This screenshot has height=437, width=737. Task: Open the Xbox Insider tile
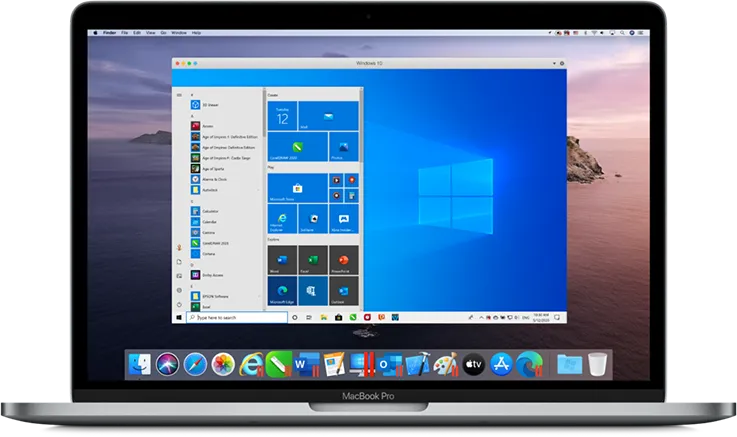[344, 219]
